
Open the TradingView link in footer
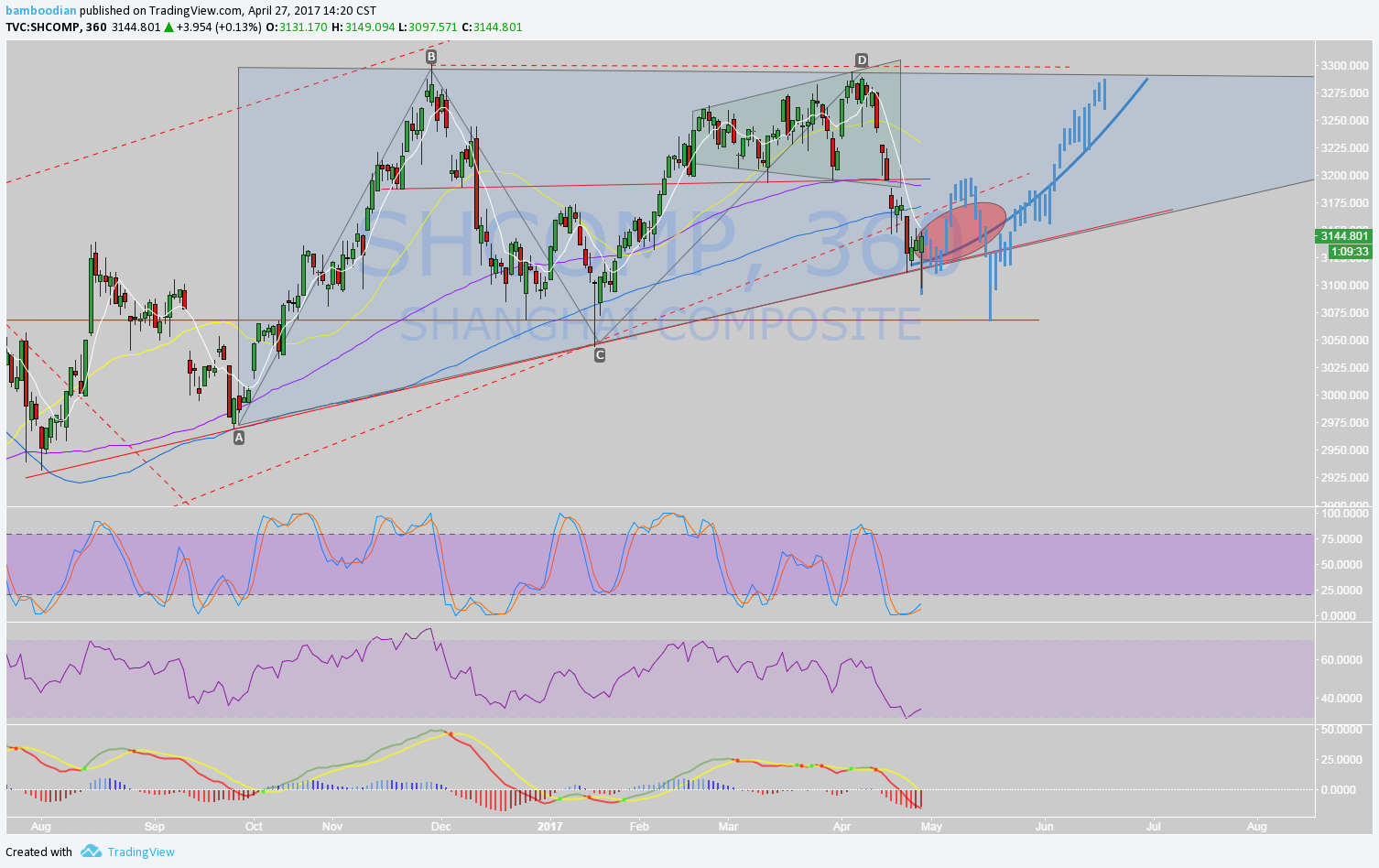click(x=141, y=852)
